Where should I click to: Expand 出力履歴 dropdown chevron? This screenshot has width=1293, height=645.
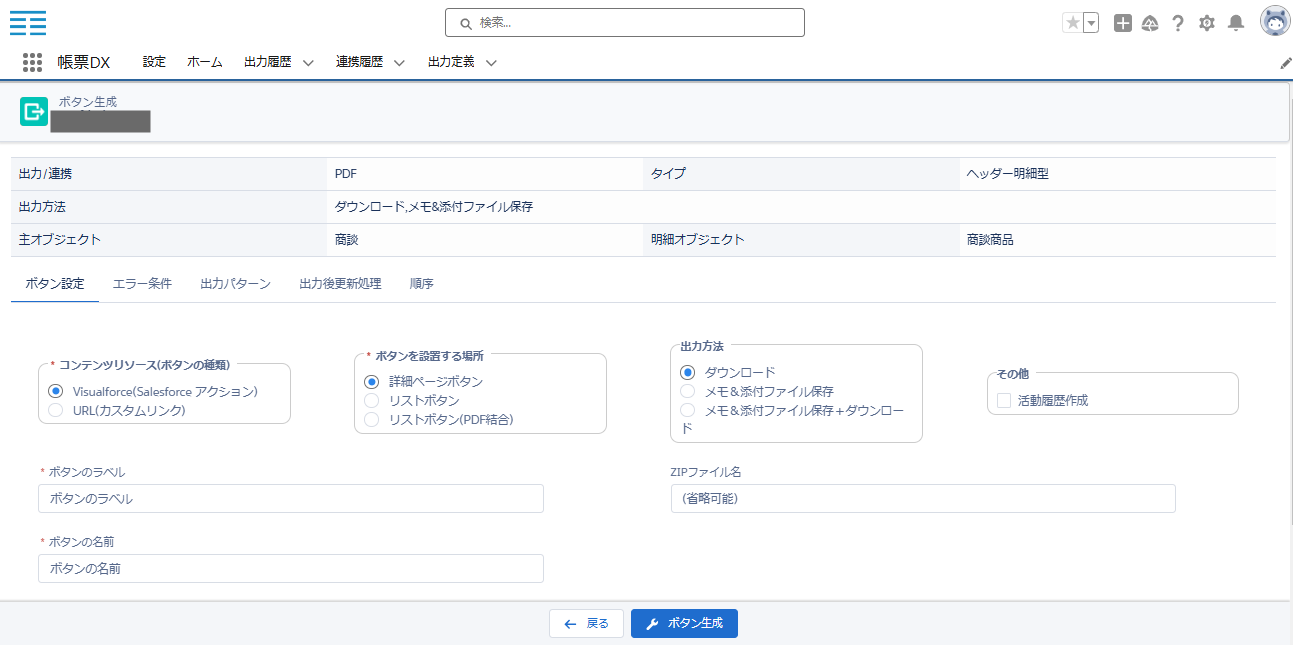click(308, 63)
